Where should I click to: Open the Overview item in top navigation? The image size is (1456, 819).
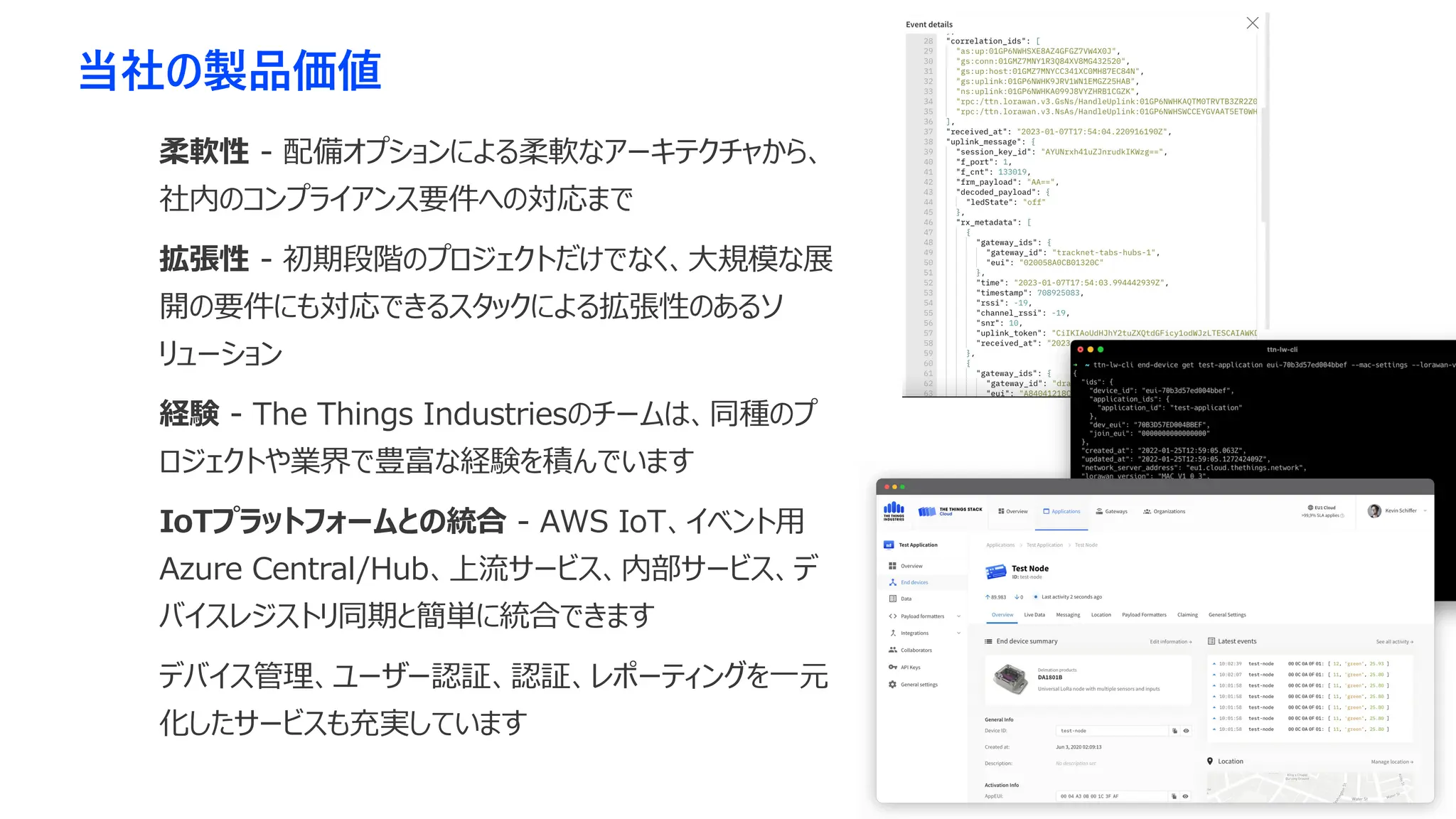(x=1013, y=511)
